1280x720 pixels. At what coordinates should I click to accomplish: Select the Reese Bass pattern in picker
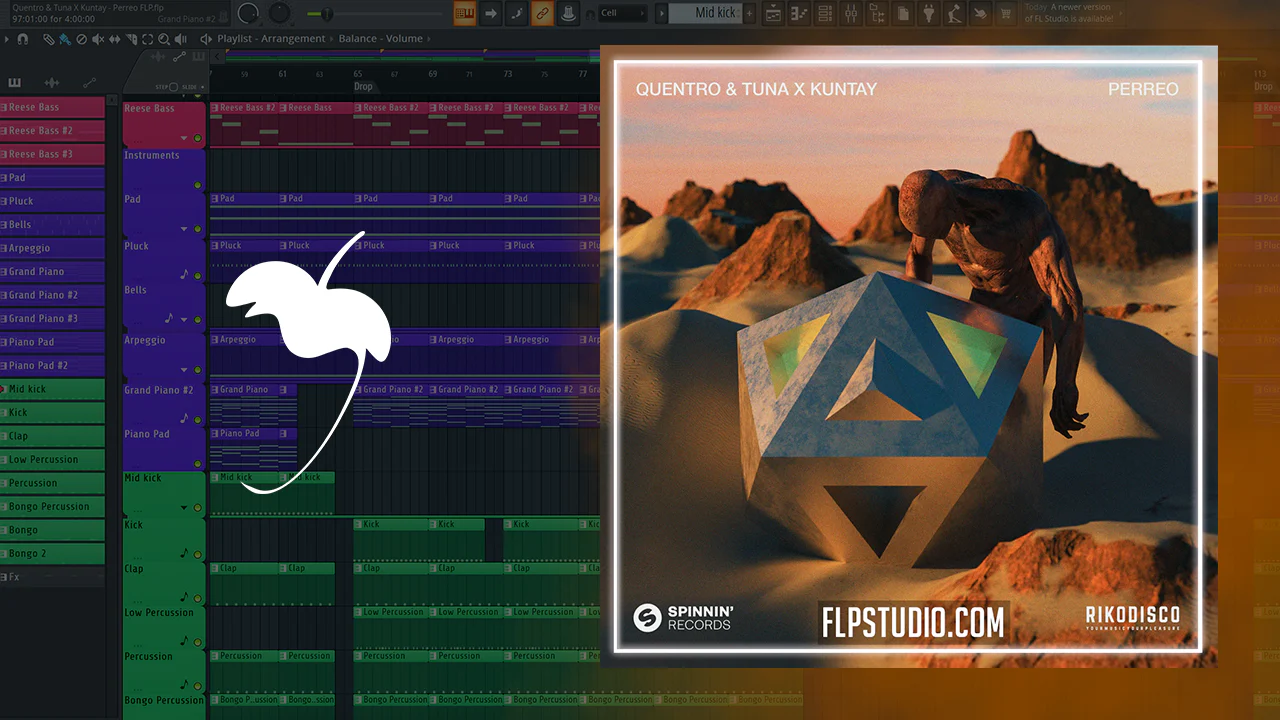tap(52, 107)
